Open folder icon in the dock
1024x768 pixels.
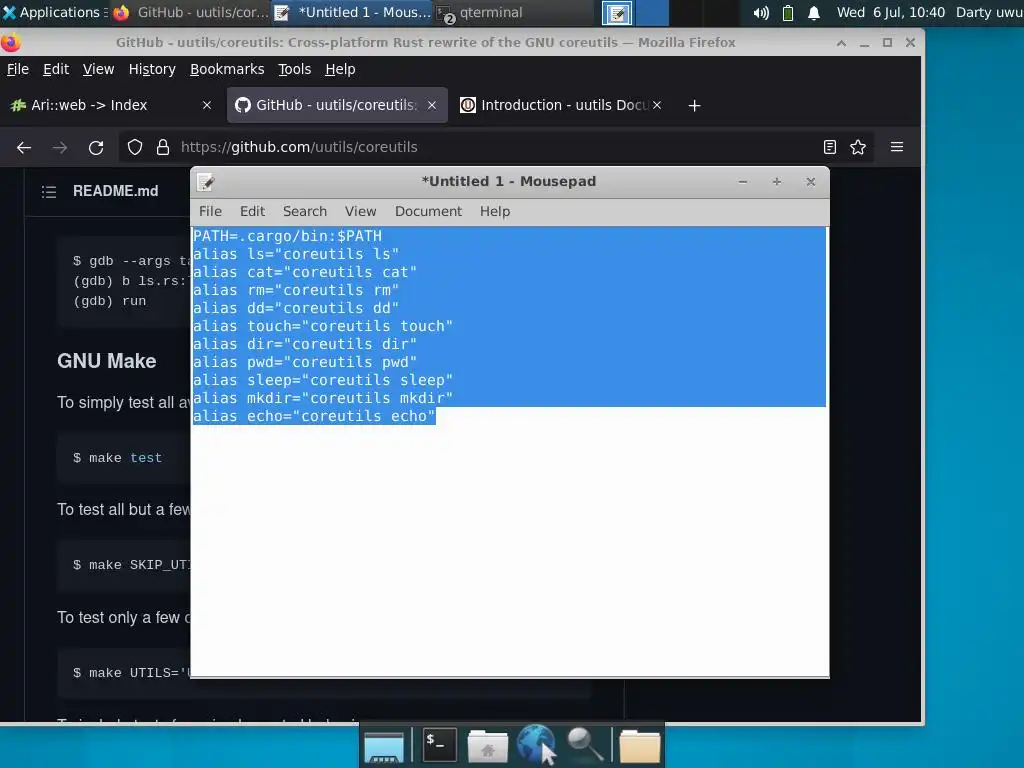(x=639, y=746)
